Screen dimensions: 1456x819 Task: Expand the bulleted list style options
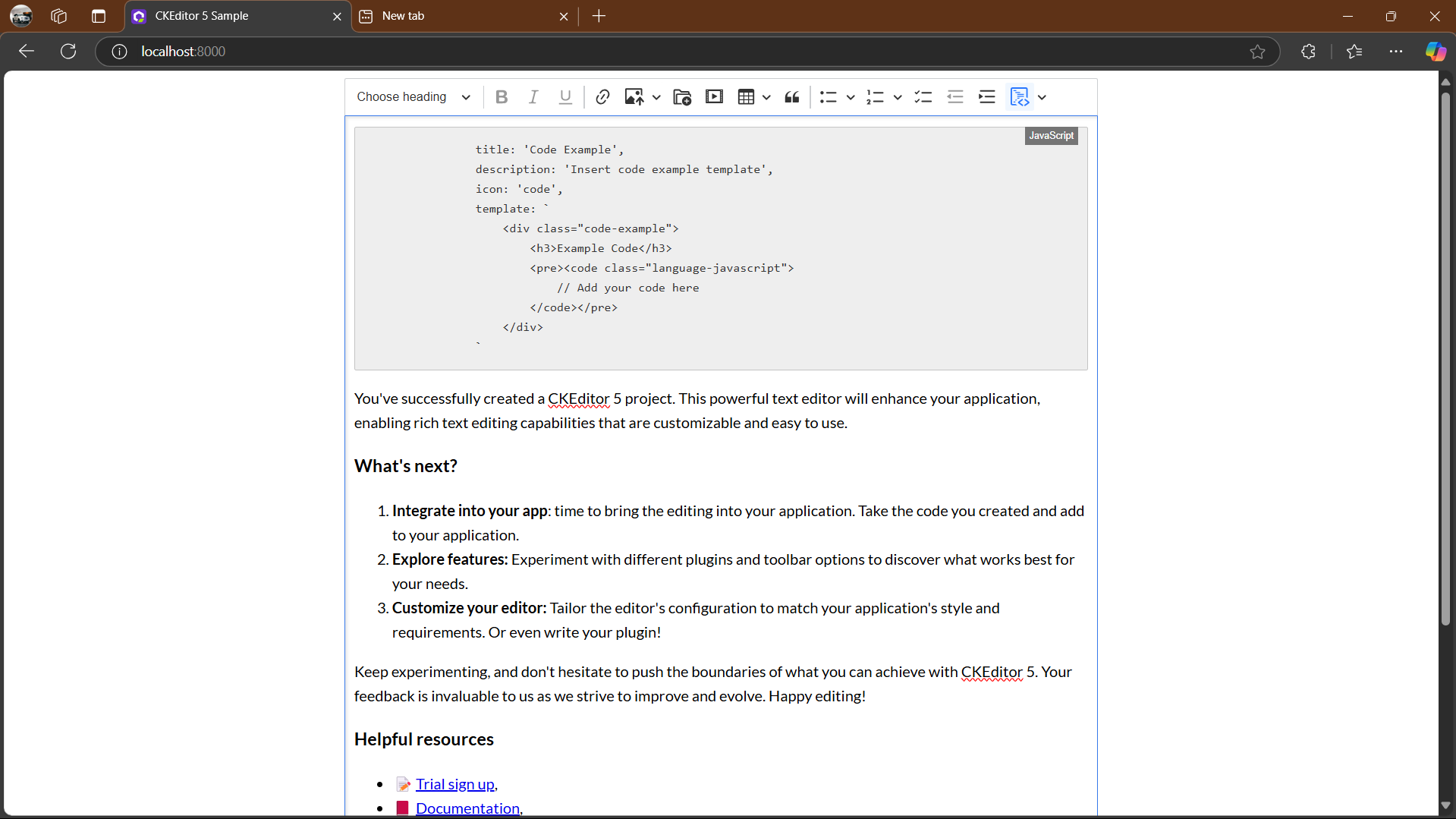tap(850, 96)
